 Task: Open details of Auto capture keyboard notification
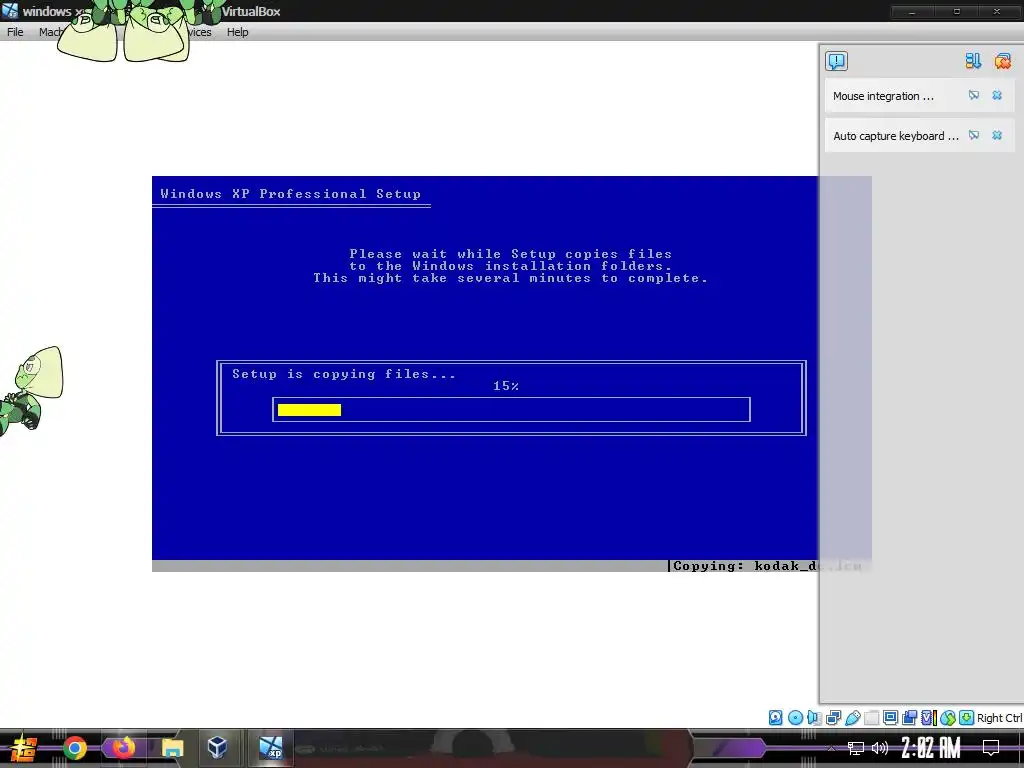pos(974,135)
